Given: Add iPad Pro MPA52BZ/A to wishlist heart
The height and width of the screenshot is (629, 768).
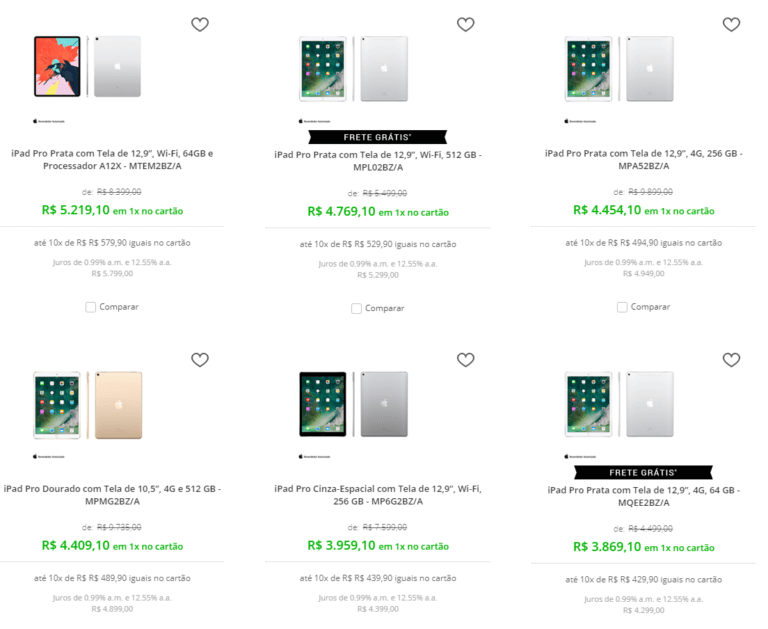Looking at the screenshot, I should coord(731,25).
